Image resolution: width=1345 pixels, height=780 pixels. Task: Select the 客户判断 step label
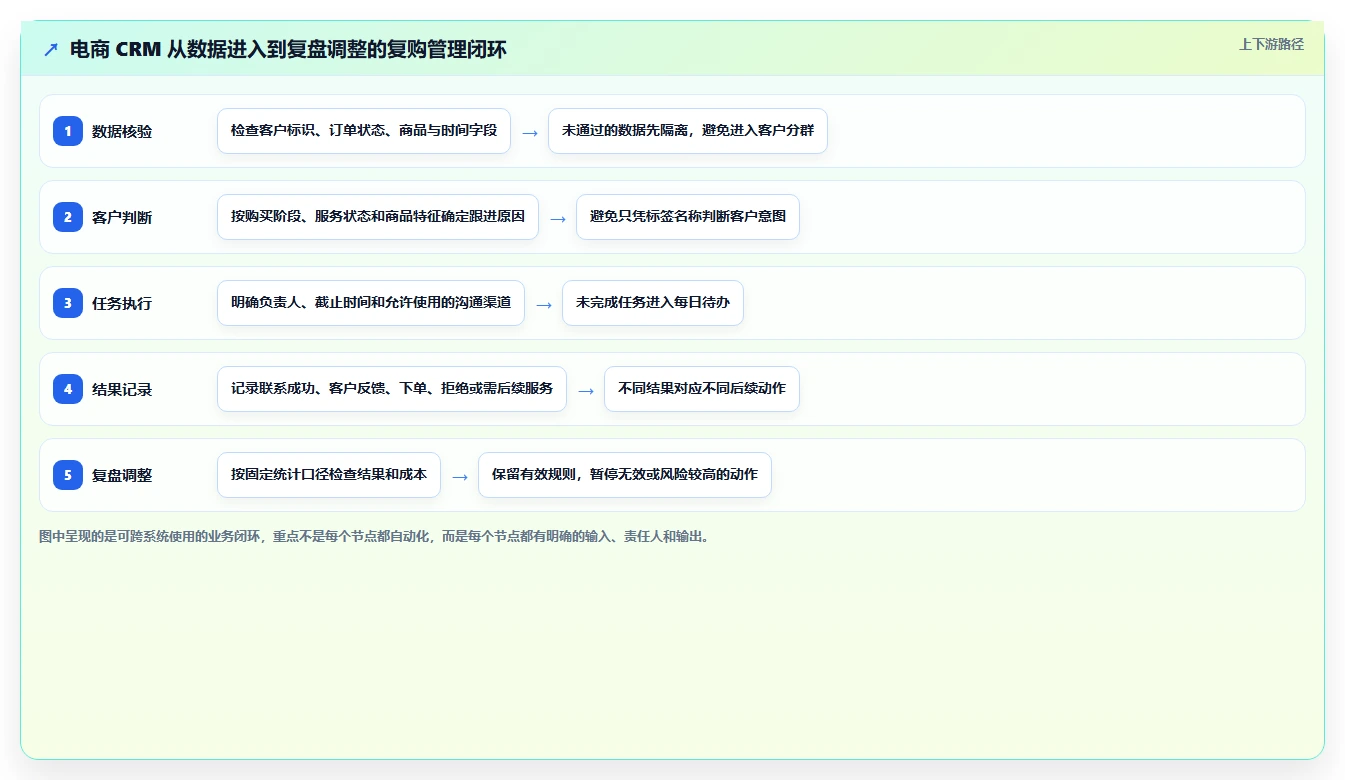[x=122, y=217]
